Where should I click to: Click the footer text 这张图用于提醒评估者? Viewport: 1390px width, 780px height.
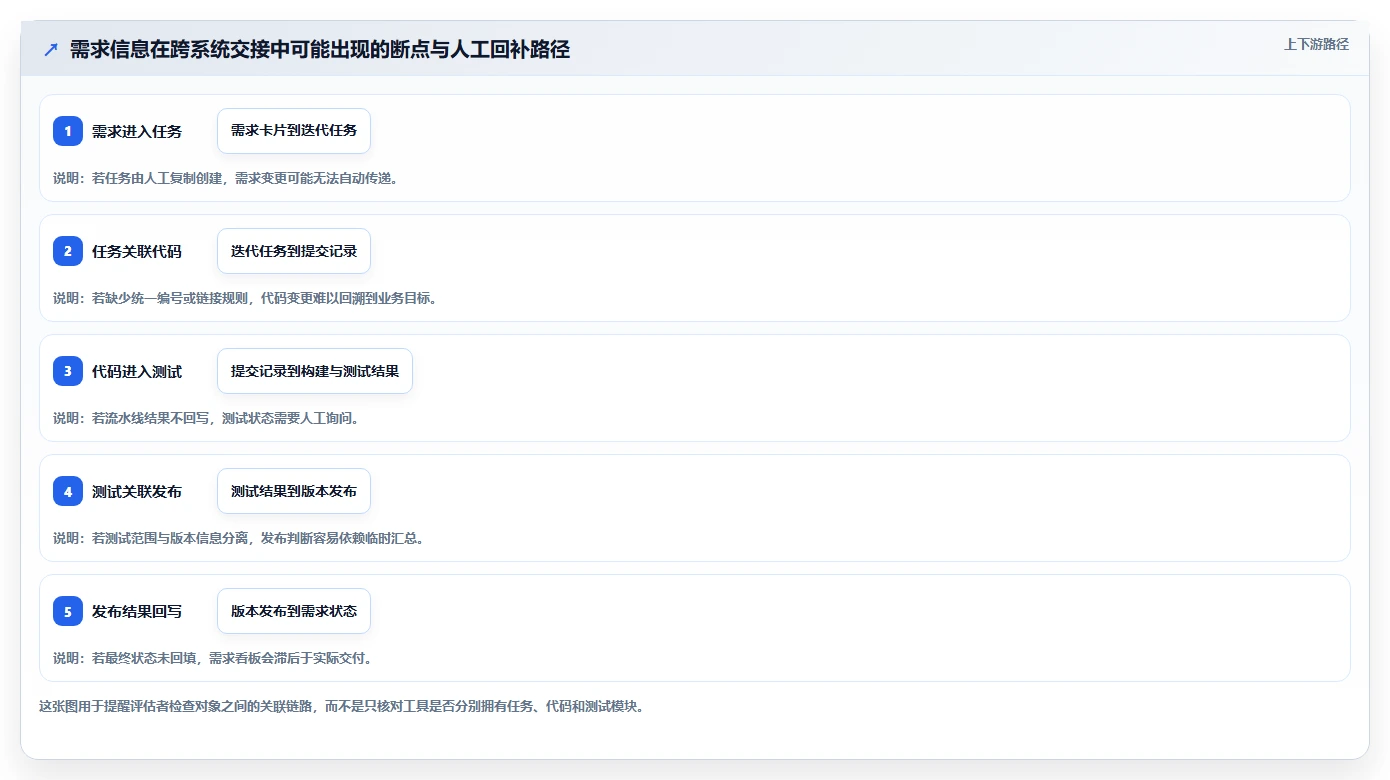(342, 706)
